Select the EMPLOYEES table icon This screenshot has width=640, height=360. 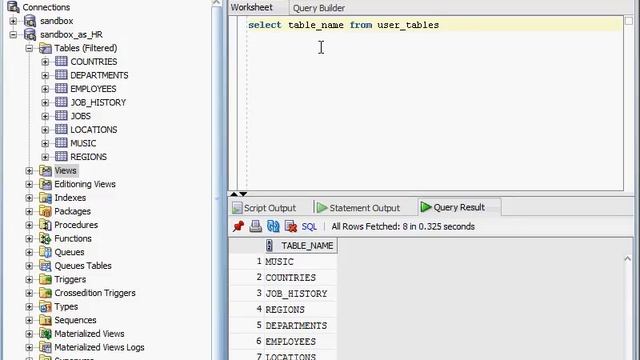coord(61,89)
